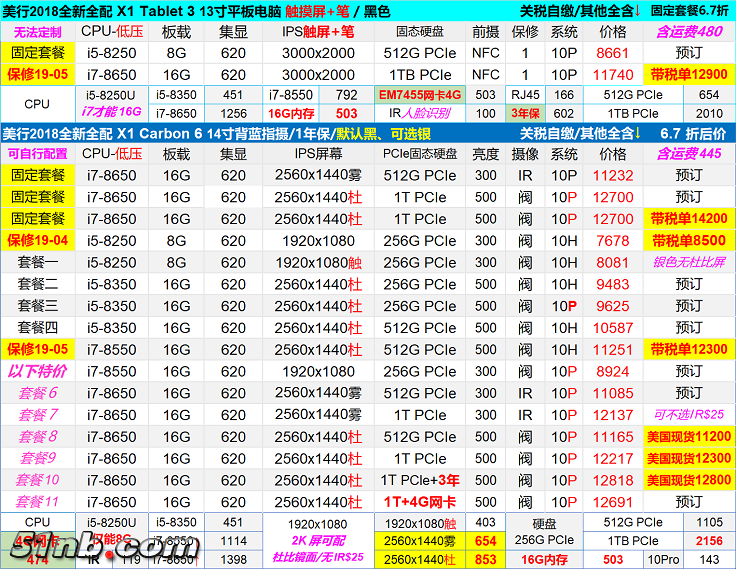
Task: Select the red '1T+4G网卡' cell
Action: click(420, 501)
